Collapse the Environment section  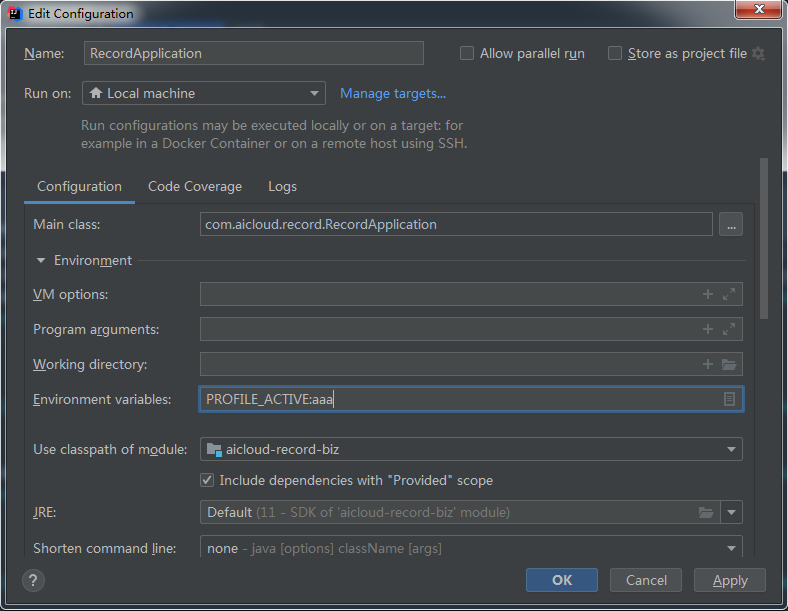[x=41, y=261]
